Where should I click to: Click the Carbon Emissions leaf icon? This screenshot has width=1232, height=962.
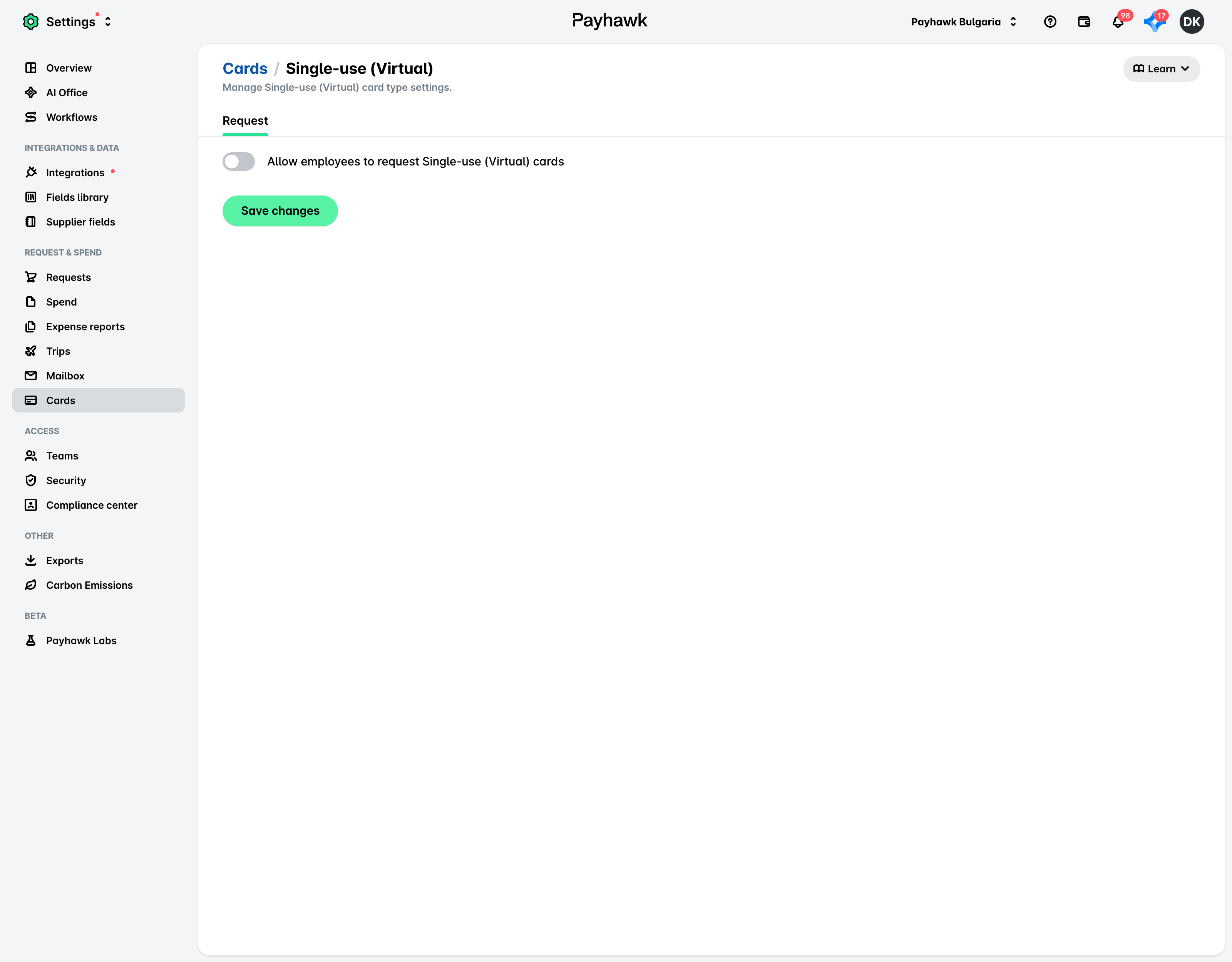pyautogui.click(x=31, y=585)
